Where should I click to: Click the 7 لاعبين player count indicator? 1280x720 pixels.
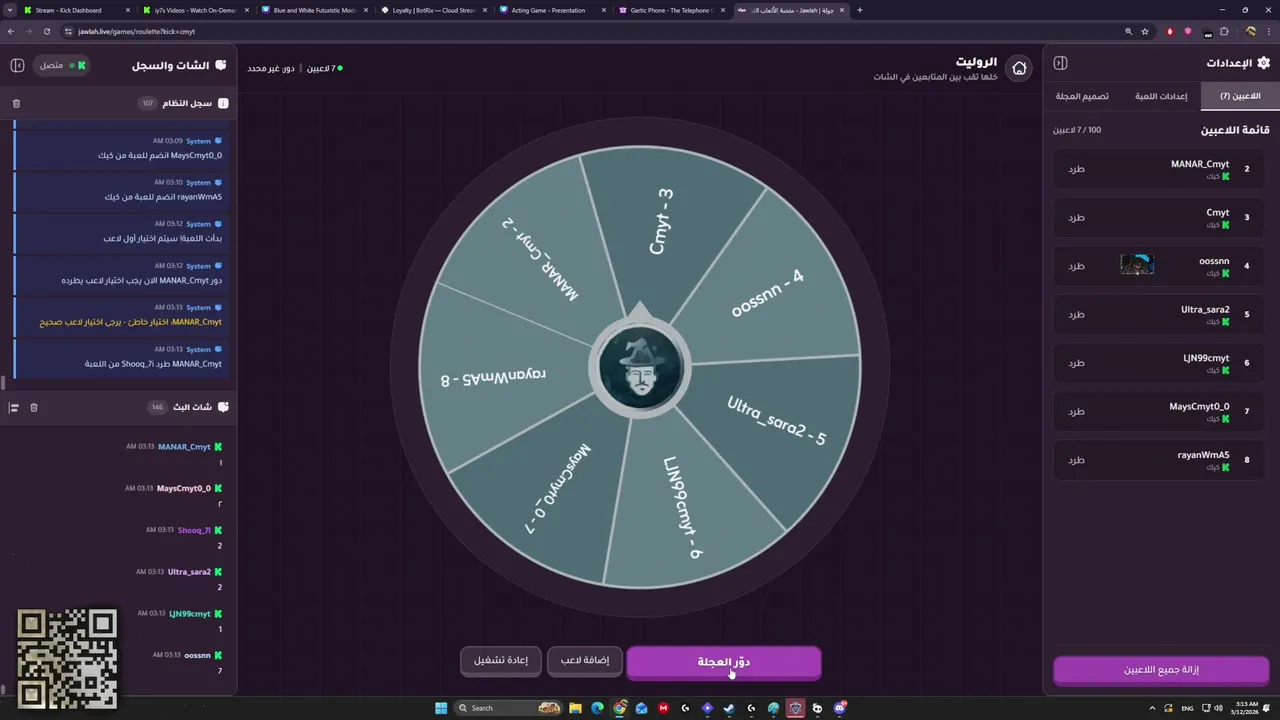[x=323, y=68]
